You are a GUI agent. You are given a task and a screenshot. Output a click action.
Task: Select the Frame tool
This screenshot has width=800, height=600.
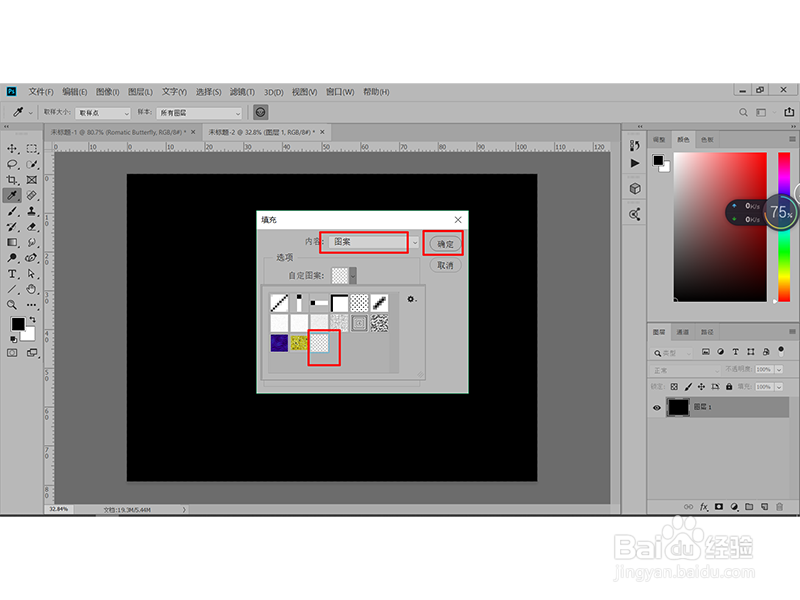tap(32, 180)
